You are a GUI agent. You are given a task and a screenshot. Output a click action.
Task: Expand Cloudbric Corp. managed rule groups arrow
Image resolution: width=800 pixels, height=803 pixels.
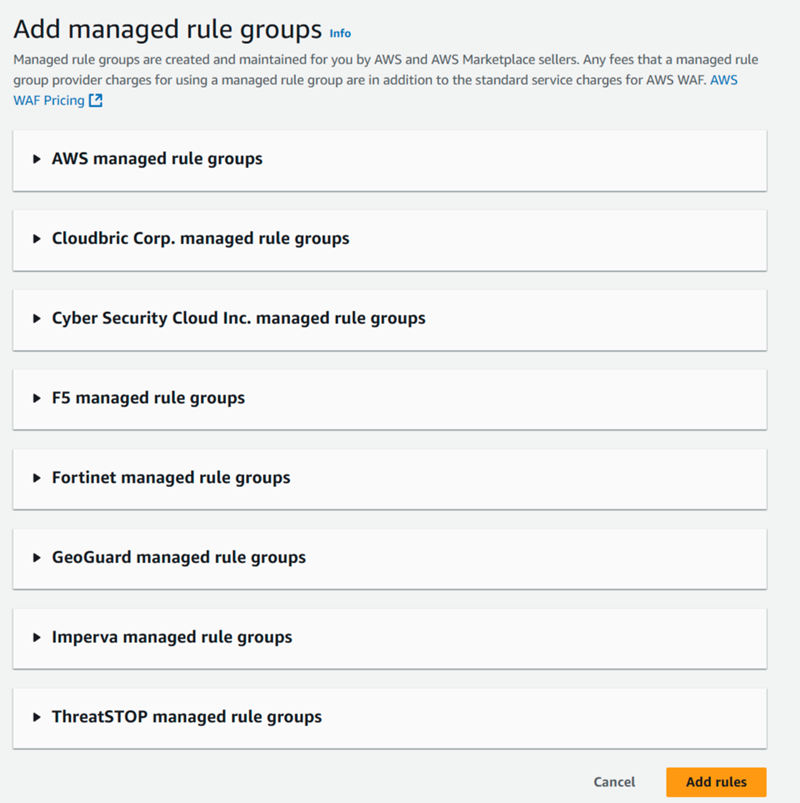coord(36,239)
